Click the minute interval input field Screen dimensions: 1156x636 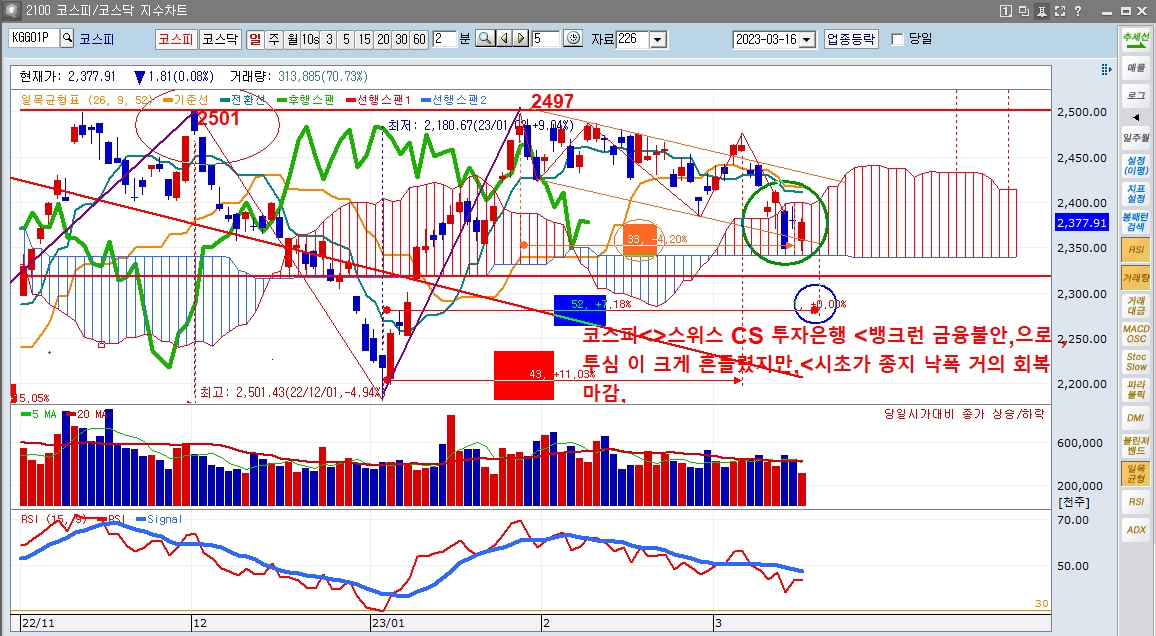pyautogui.click(x=444, y=39)
